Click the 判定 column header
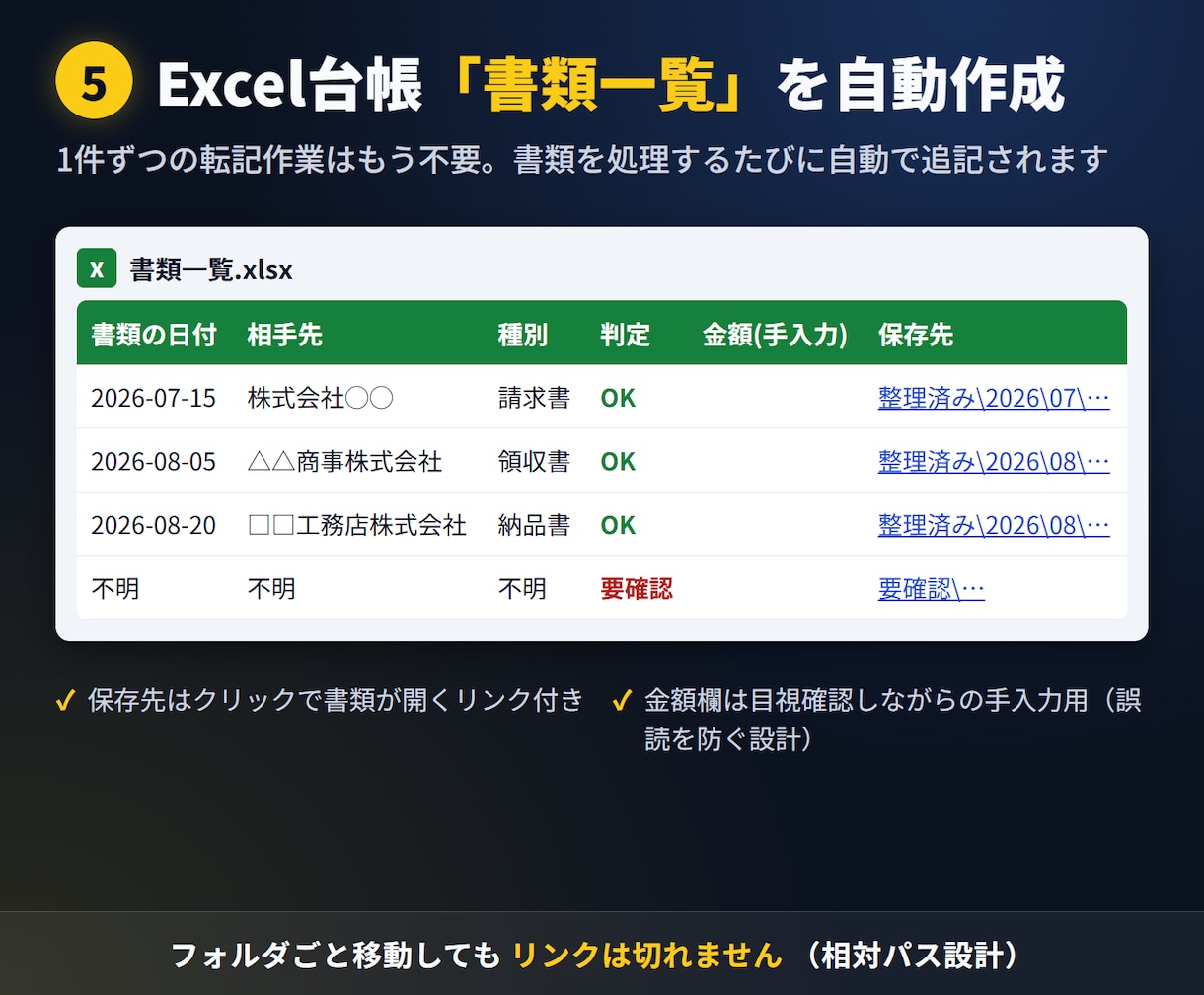Image resolution: width=1204 pixels, height=995 pixels. tap(626, 335)
